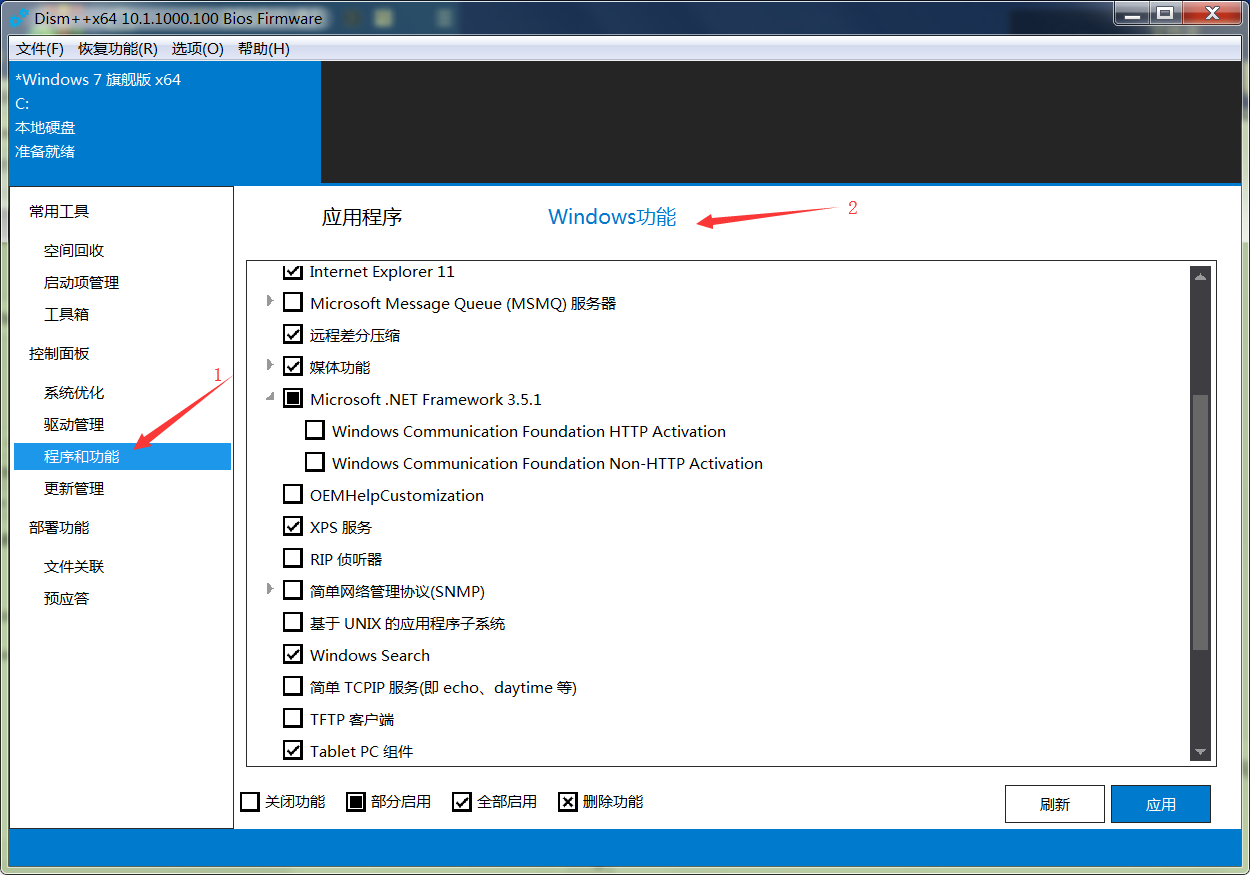
Task: Check 简单网络管理协议(SNMP) checkbox
Action: (x=293, y=591)
